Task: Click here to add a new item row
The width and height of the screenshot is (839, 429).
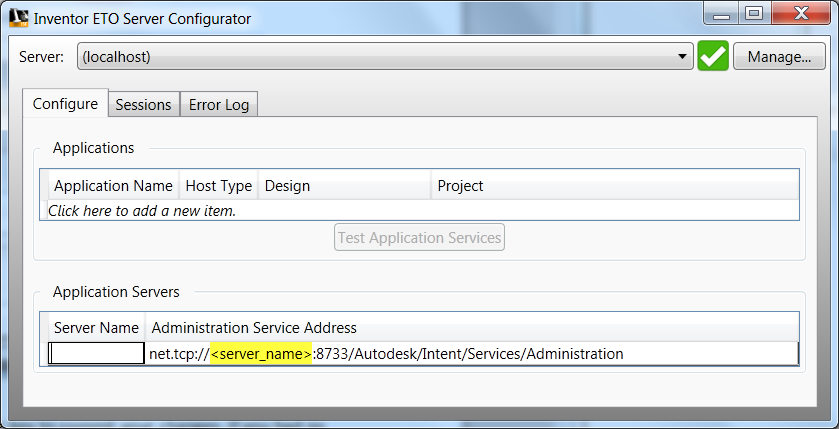Action: (x=142, y=211)
